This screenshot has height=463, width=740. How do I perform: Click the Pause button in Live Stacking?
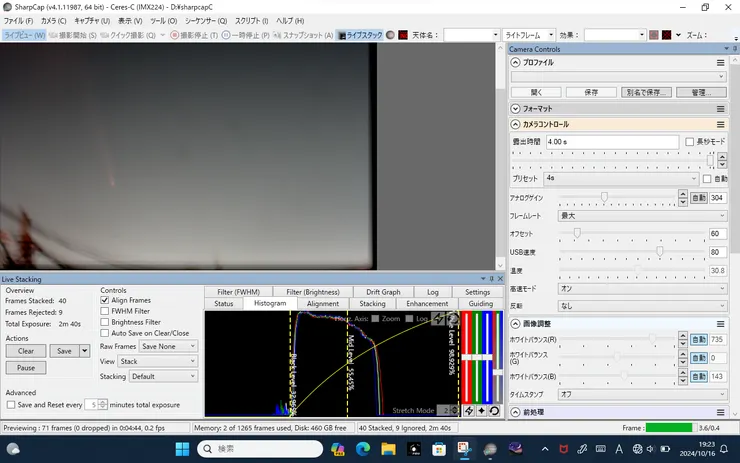click(26, 368)
